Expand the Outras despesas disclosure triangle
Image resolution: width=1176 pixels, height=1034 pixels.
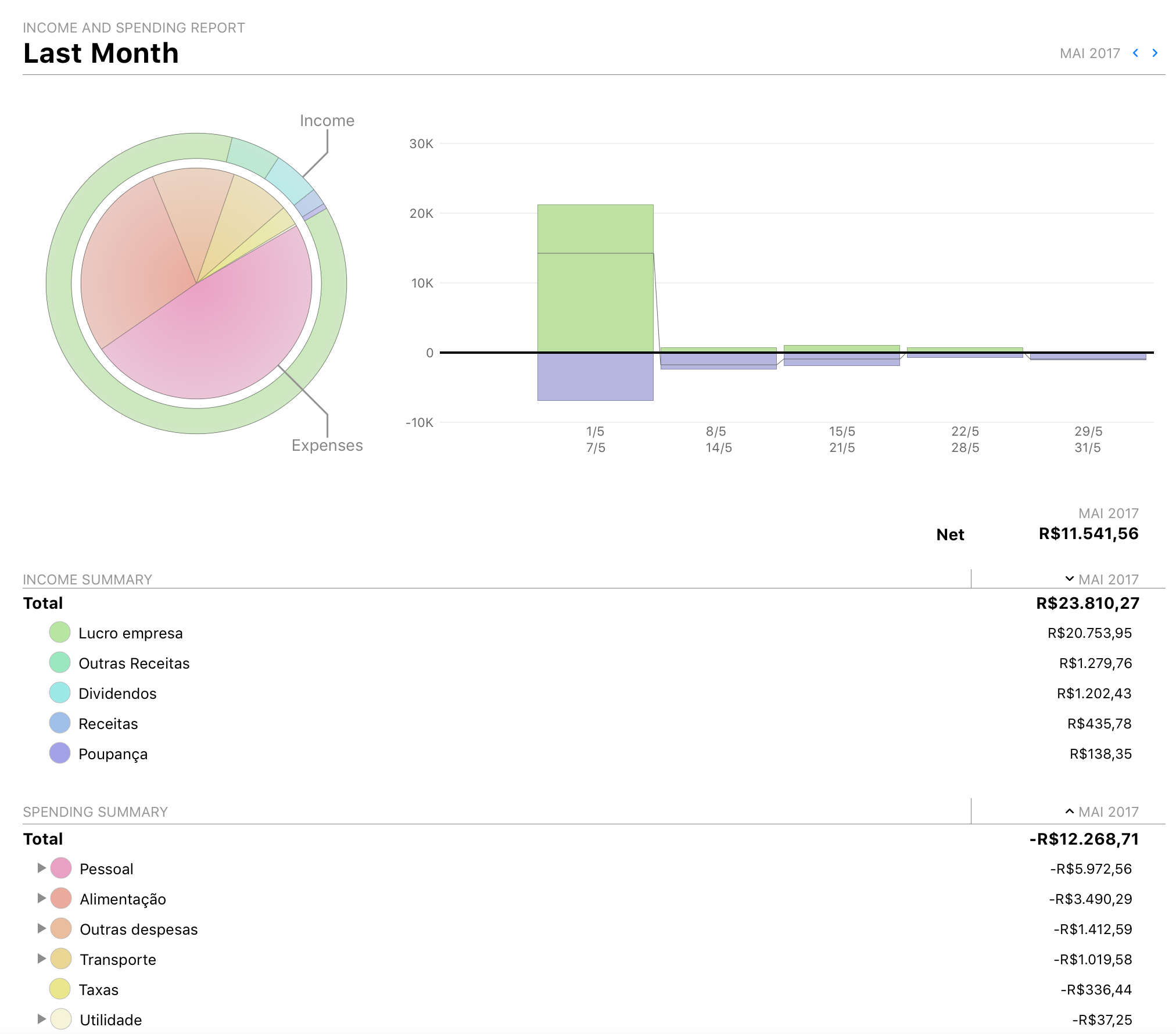point(41,928)
